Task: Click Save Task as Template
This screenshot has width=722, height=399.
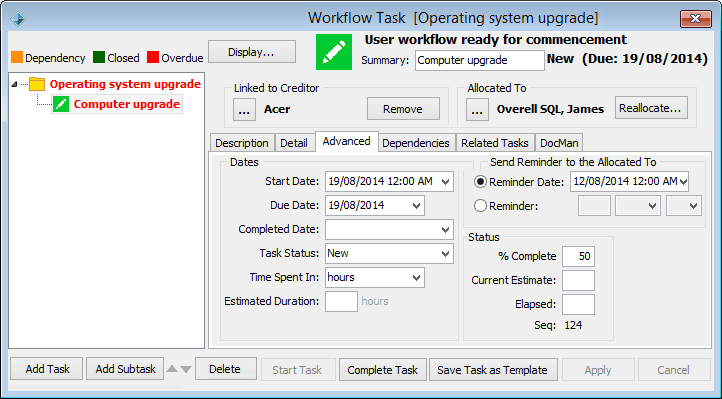Action: 493,370
